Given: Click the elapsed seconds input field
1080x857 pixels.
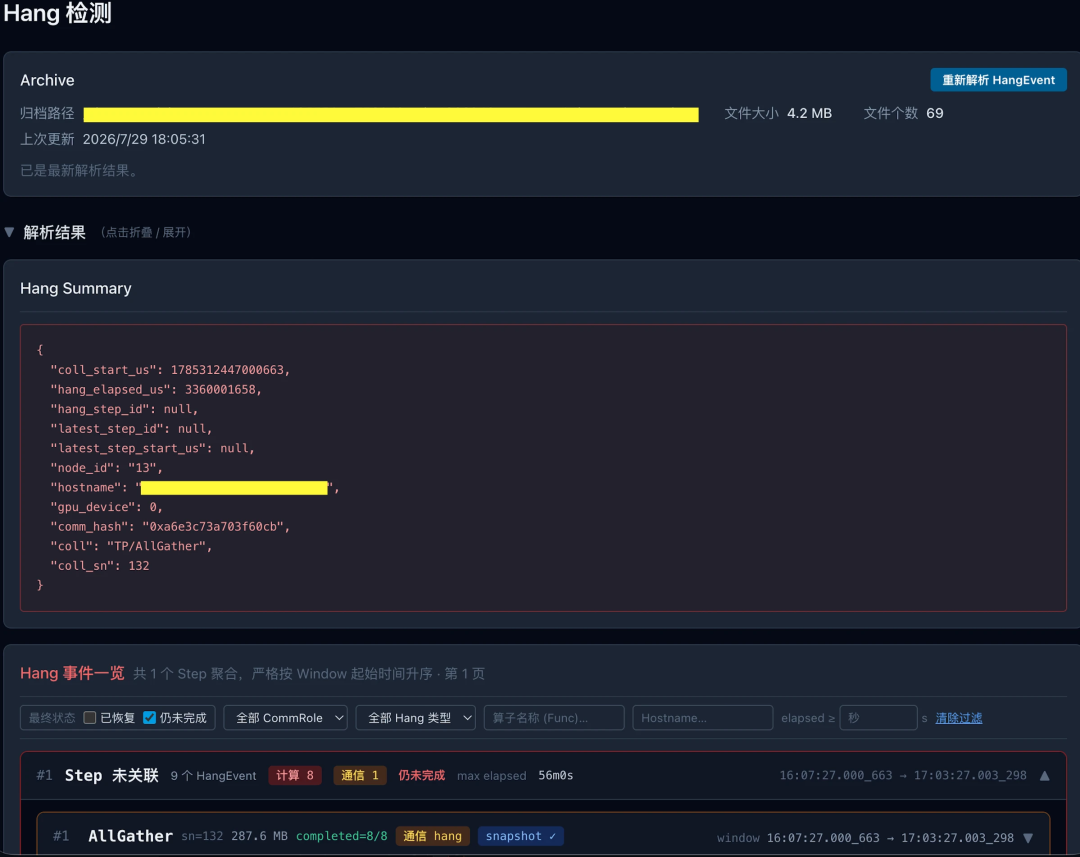Looking at the screenshot, I should (x=878, y=718).
